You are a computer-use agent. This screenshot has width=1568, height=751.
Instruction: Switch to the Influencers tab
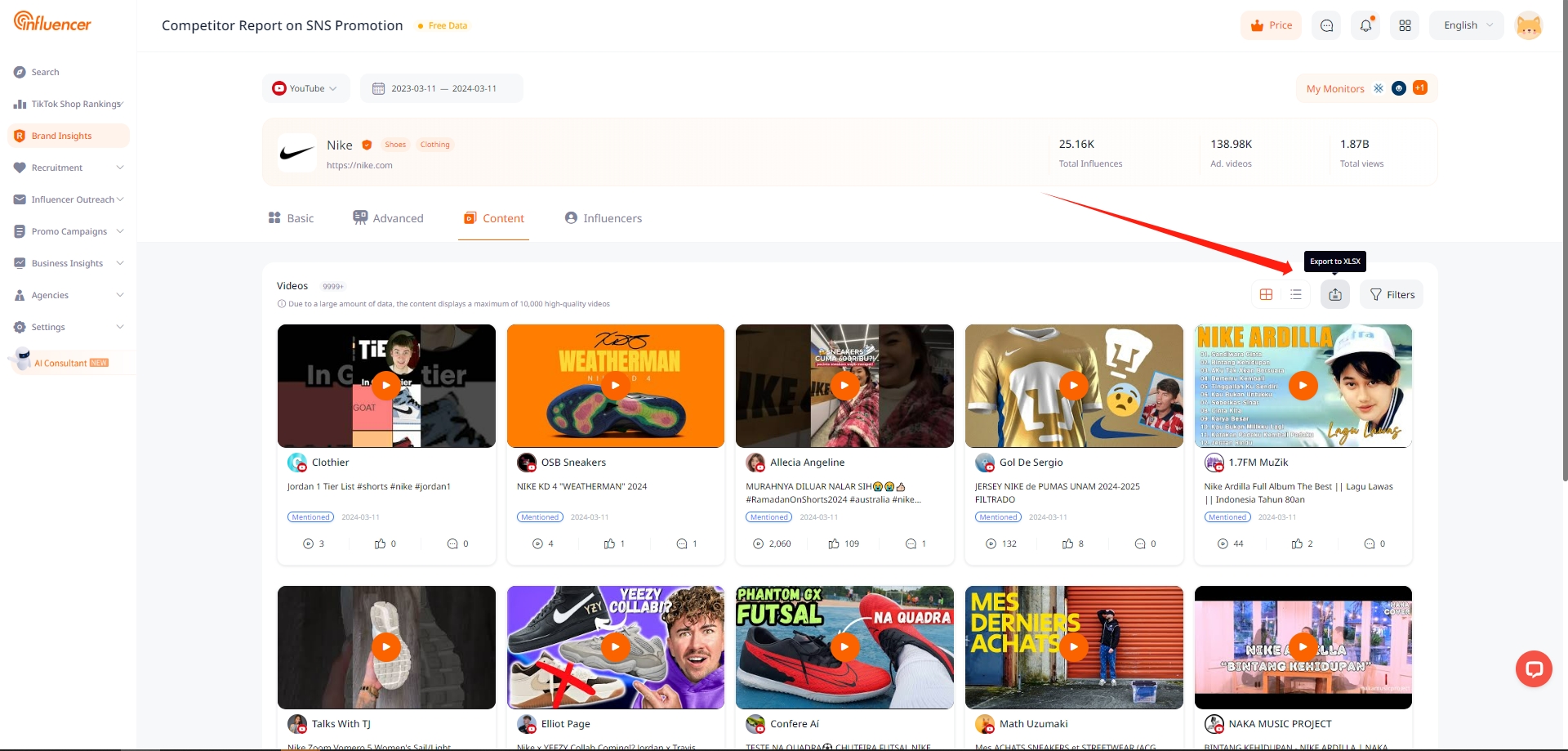[x=604, y=218]
